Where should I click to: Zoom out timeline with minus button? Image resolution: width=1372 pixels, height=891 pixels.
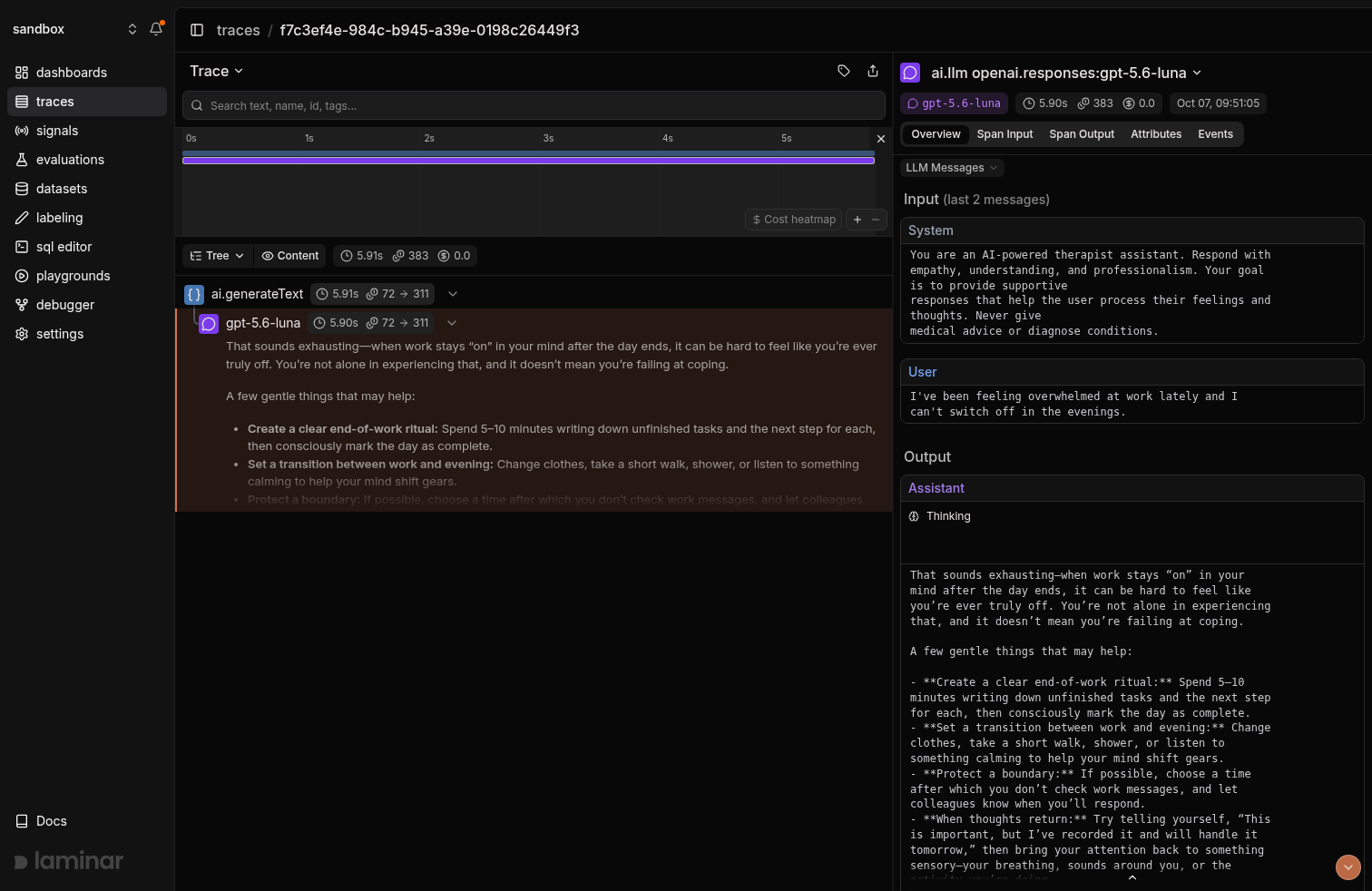(x=876, y=220)
